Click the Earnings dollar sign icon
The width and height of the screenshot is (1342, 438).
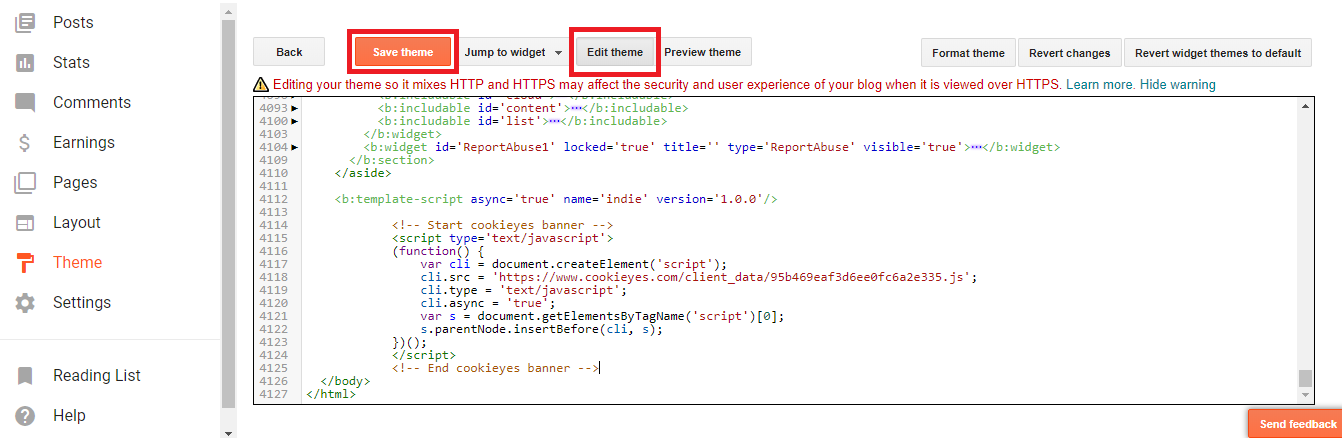coord(25,142)
